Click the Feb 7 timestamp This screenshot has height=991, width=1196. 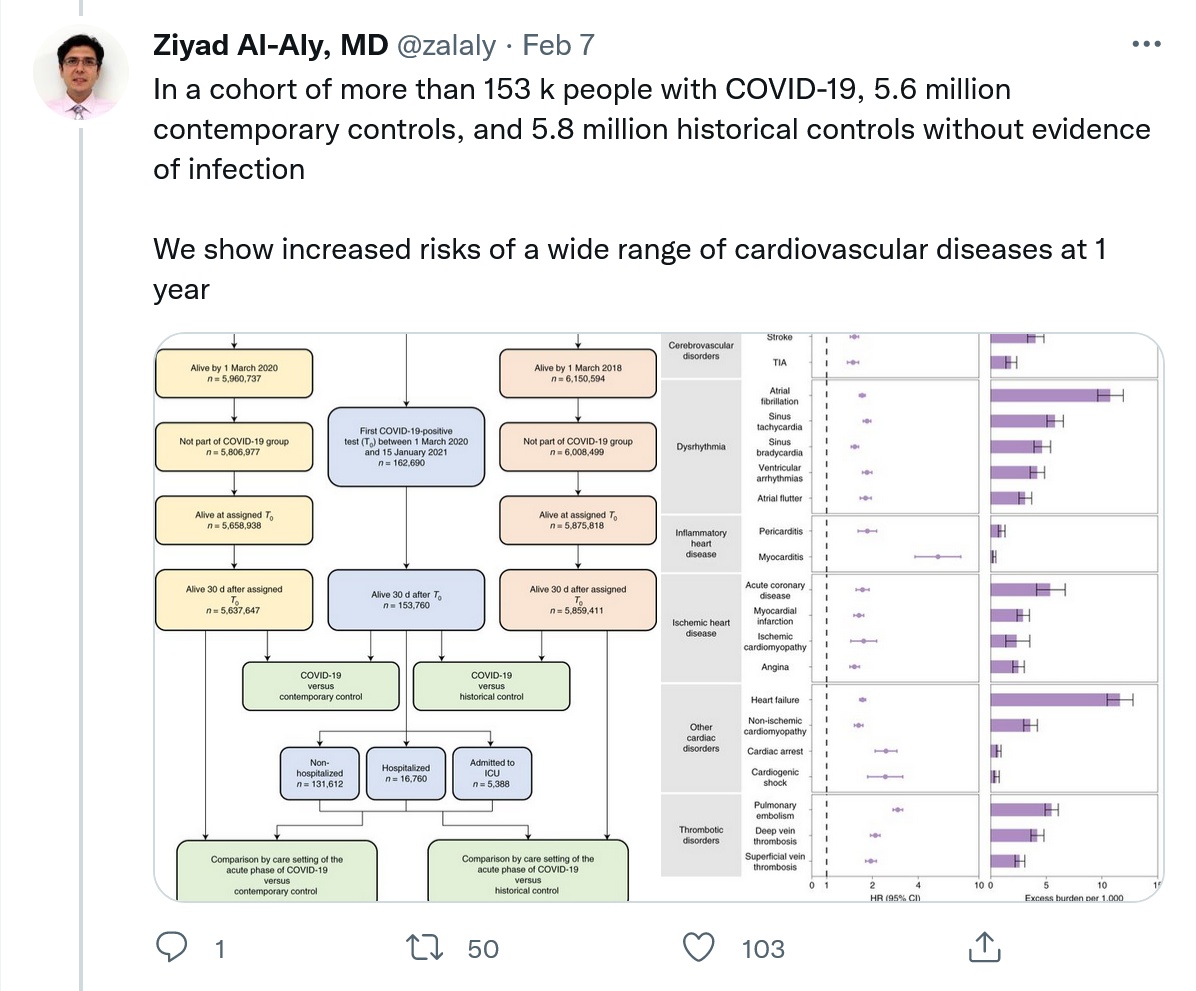559,45
